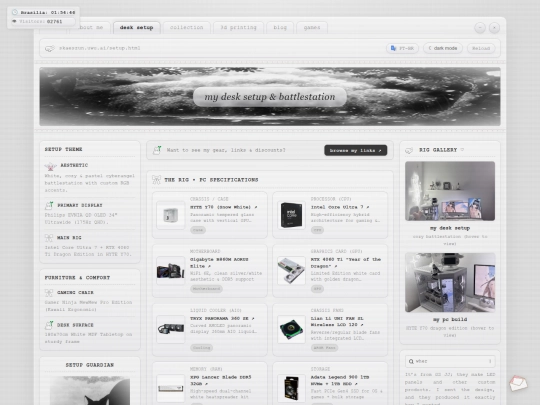Click the my pc build caption

tap(450, 319)
